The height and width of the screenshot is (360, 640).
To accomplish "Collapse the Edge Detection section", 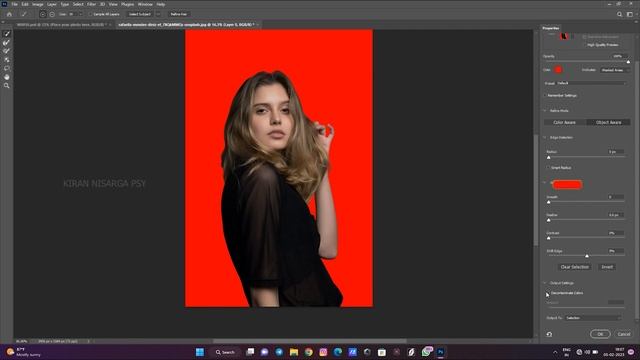I will point(545,138).
